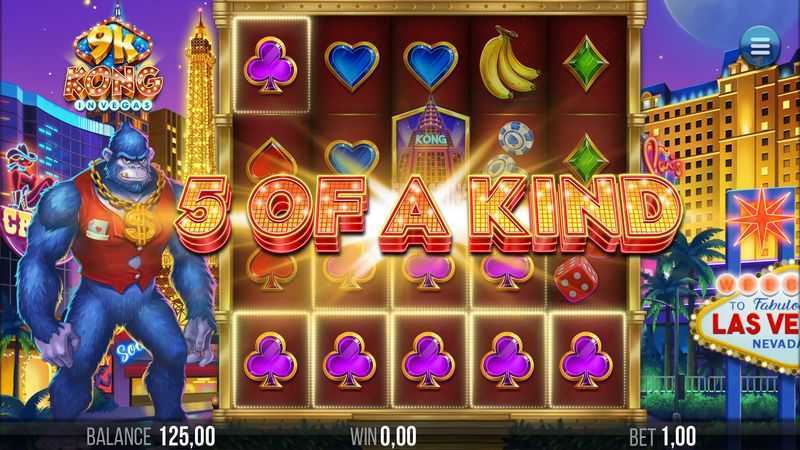Screen dimensions: 800x450
Task: Select the top-right green diamond symbol
Action: click(586, 63)
